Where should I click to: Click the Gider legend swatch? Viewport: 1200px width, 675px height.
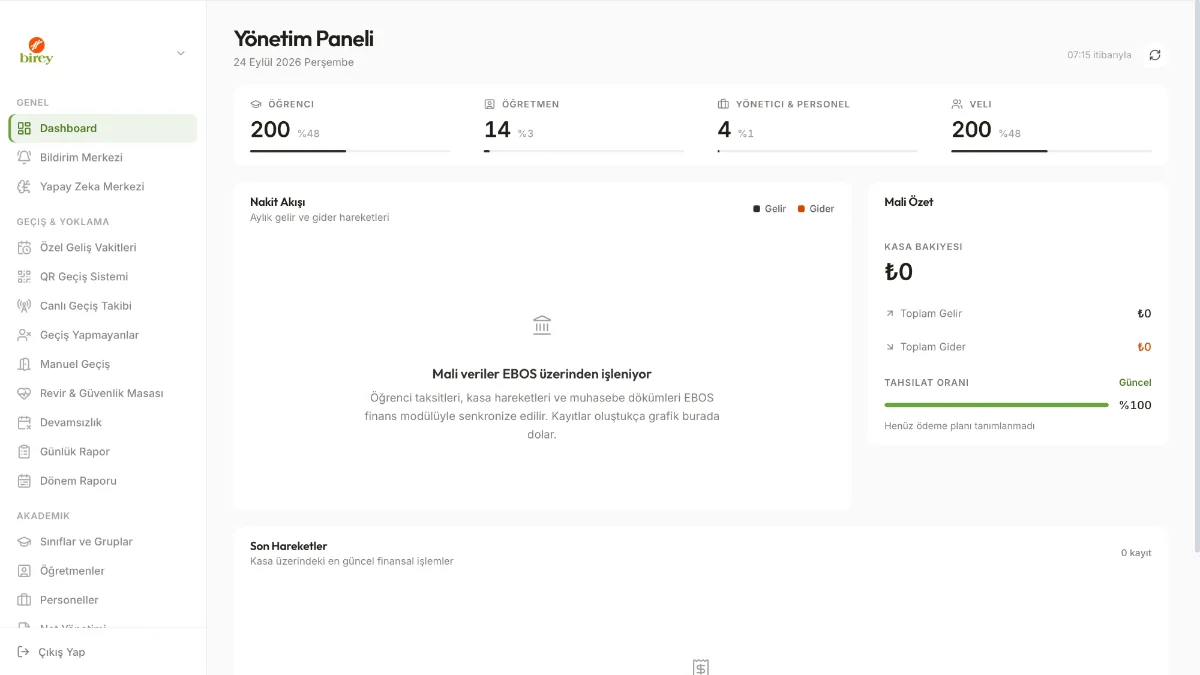(x=801, y=209)
